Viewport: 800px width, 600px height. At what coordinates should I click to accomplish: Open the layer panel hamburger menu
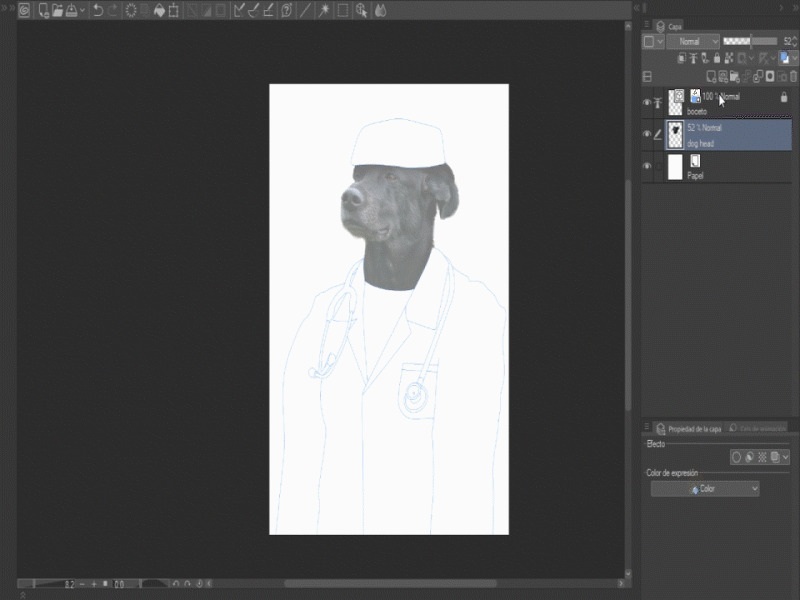[x=646, y=24]
